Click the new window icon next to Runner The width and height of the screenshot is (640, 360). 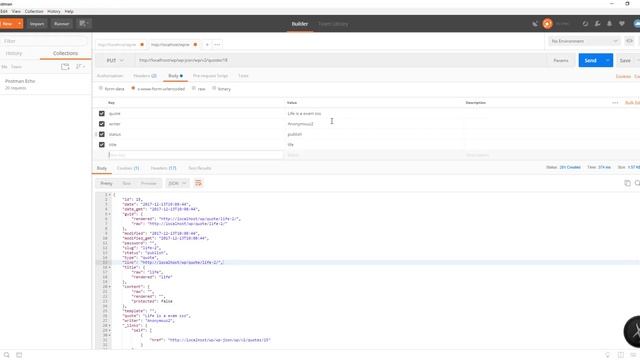[84, 24]
